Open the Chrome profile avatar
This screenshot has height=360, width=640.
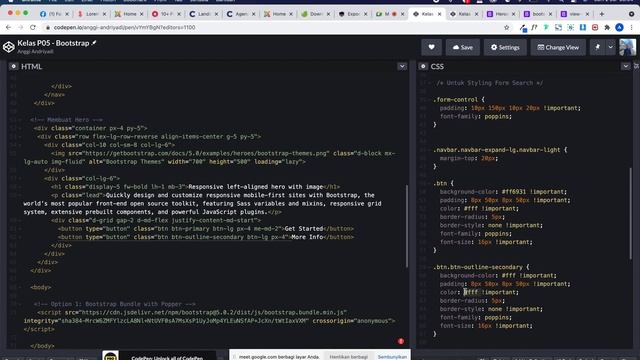coord(619,27)
